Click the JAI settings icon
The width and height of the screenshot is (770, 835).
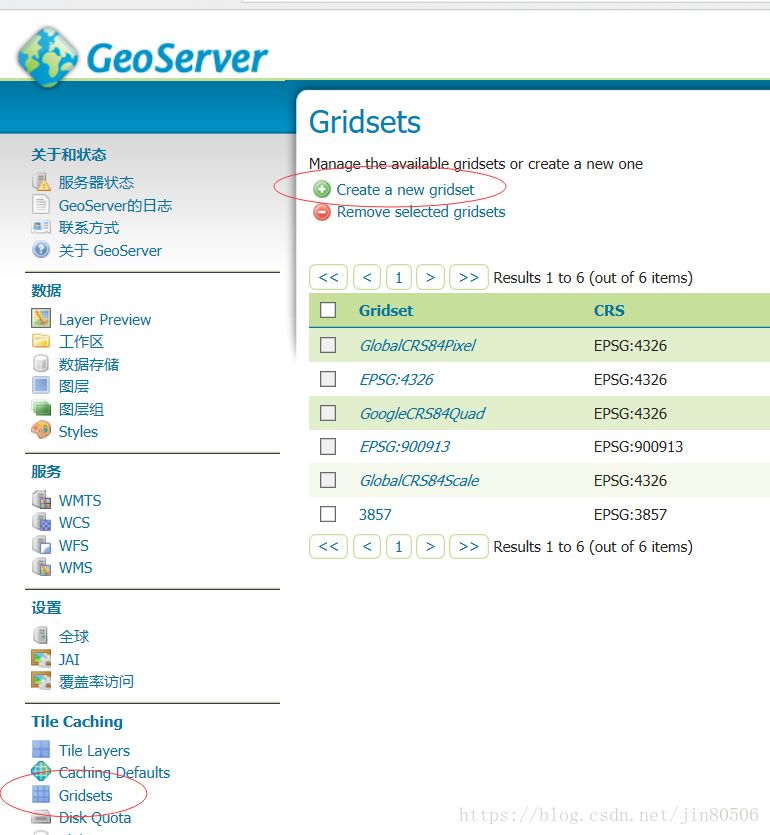pyautogui.click(x=41, y=658)
